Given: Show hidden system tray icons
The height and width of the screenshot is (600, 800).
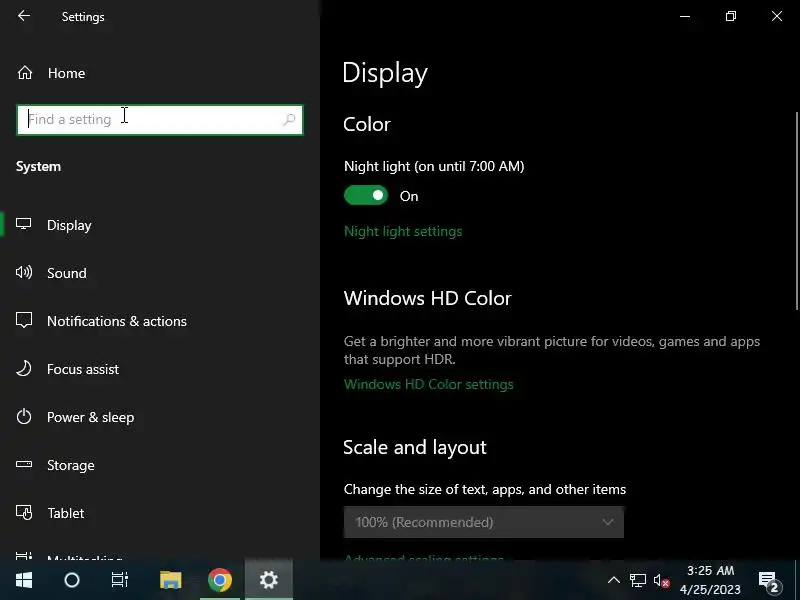Looking at the screenshot, I should [x=614, y=580].
